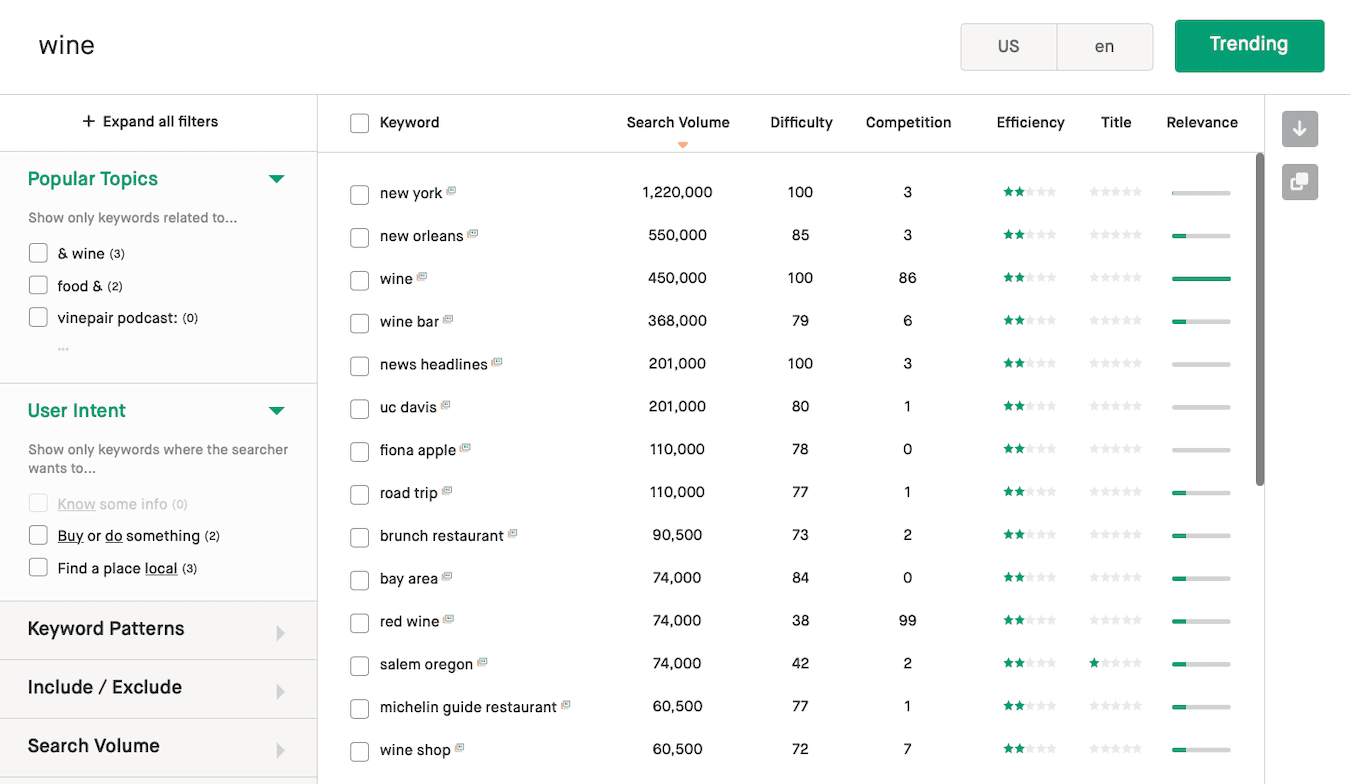Open SERP preview icon beside bay area
This screenshot has height=784, width=1350.
(x=447, y=577)
